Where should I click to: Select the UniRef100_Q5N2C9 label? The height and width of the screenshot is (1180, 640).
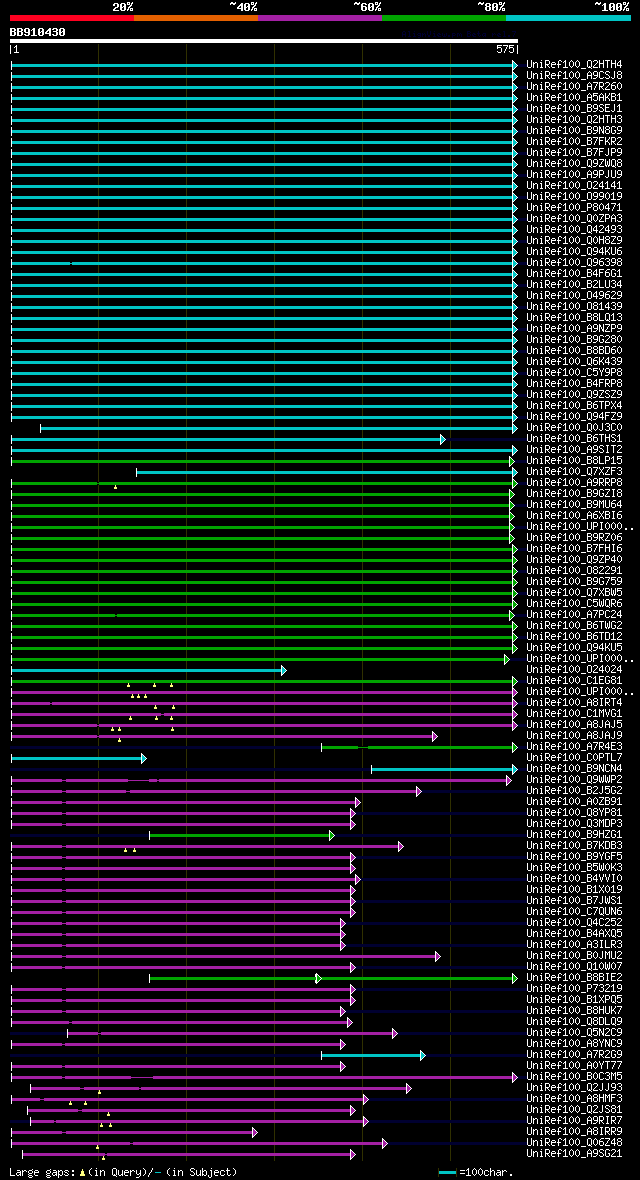pyautogui.click(x=574, y=1032)
